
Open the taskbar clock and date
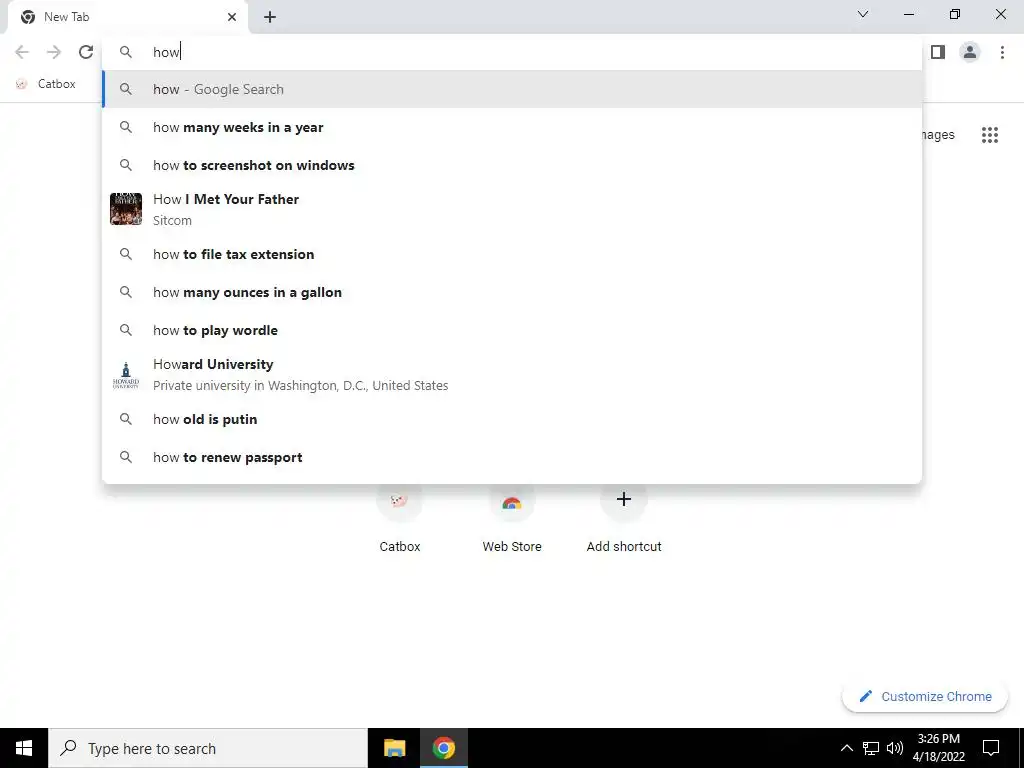(x=938, y=748)
